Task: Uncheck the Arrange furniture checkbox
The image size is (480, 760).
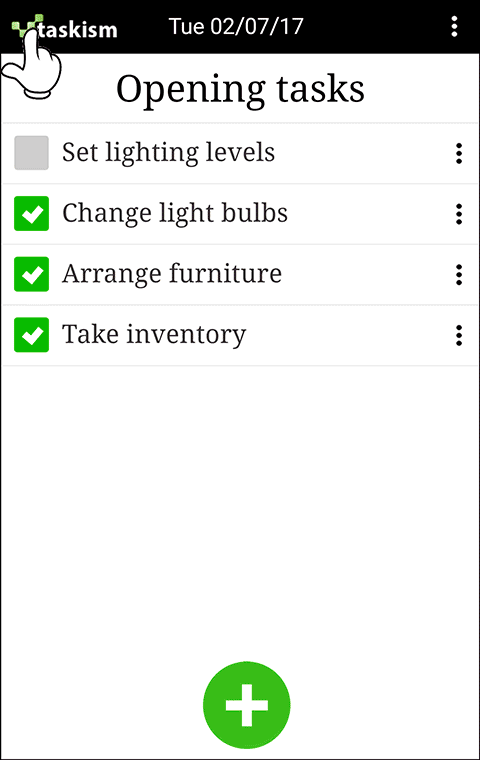Action: 32,274
